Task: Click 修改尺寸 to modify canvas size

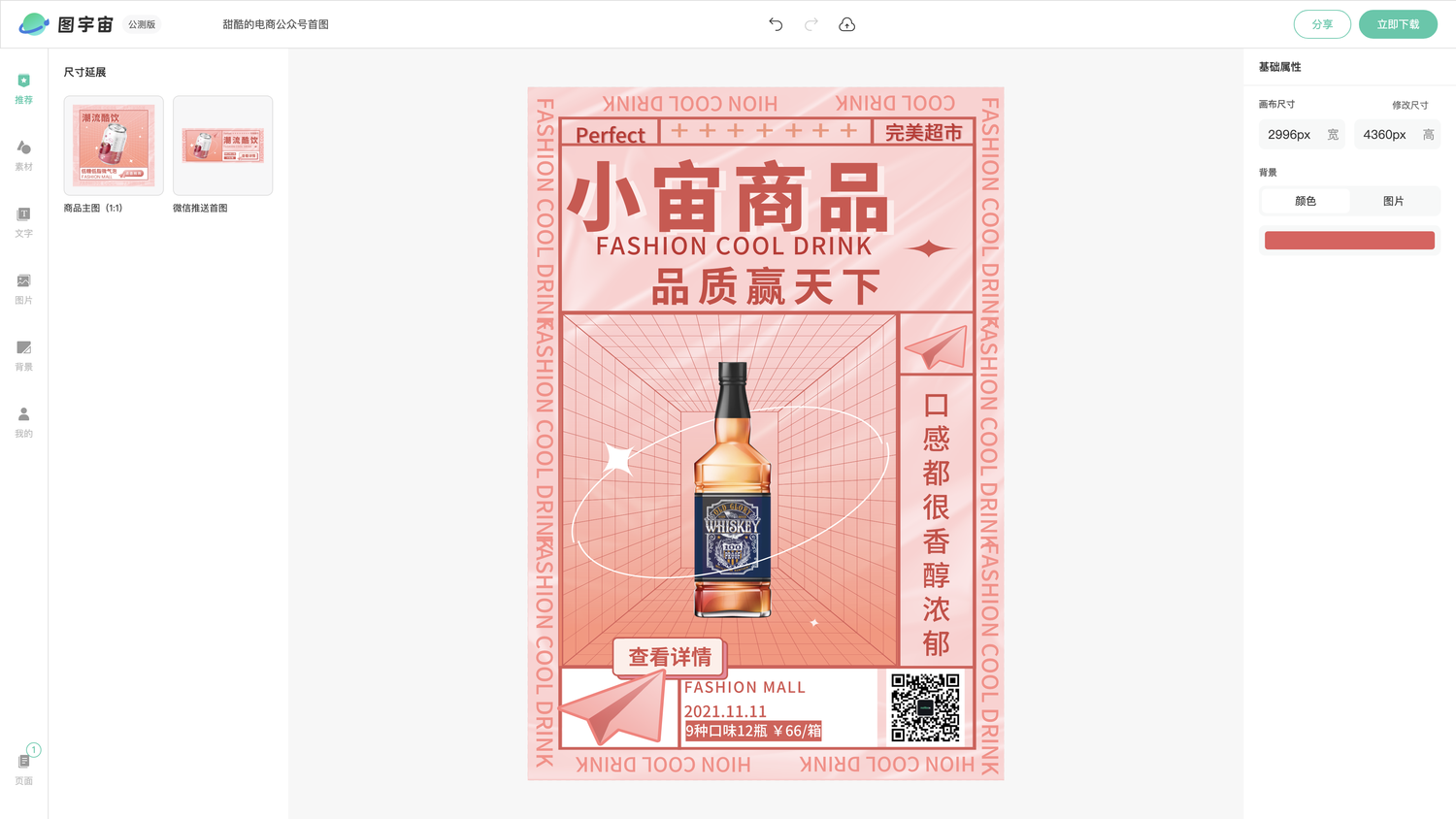Action: (x=1409, y=105)
